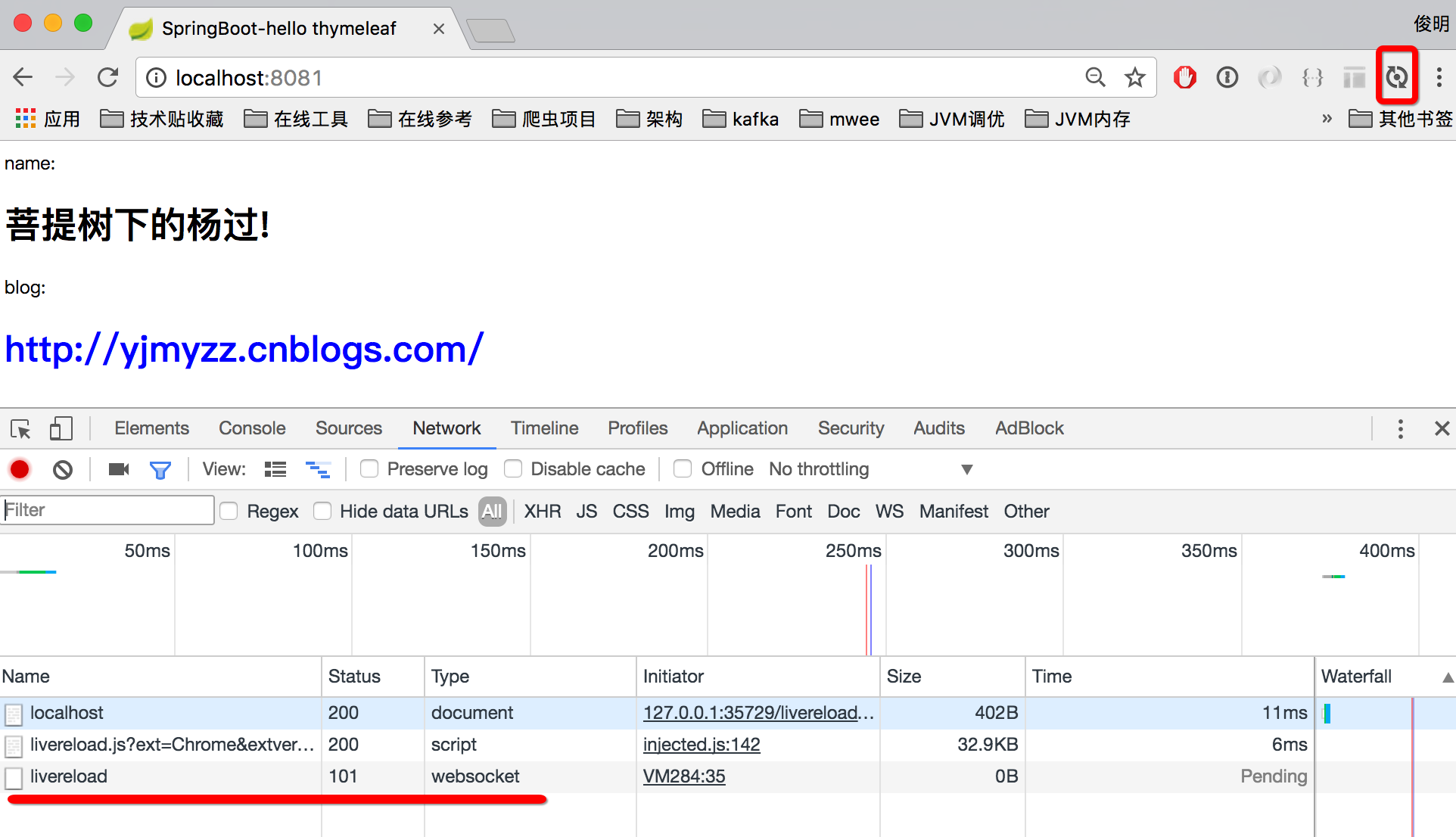Image resolution: width=1456 pixels, height=837 pixels.
Task: Open initiator link VM284:35
Action: pos(684,776)
